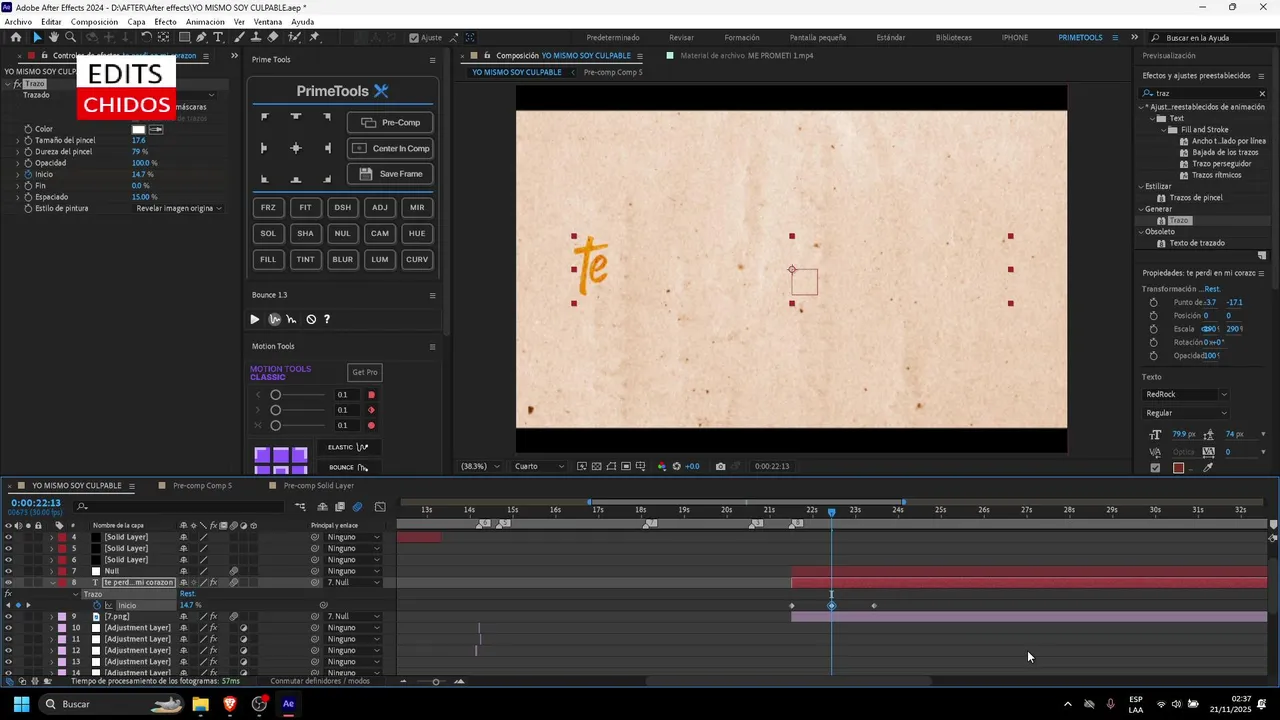Select the Zoom magnifier tool
Viewport: 1280px width, 720px height.
[70, 38]
